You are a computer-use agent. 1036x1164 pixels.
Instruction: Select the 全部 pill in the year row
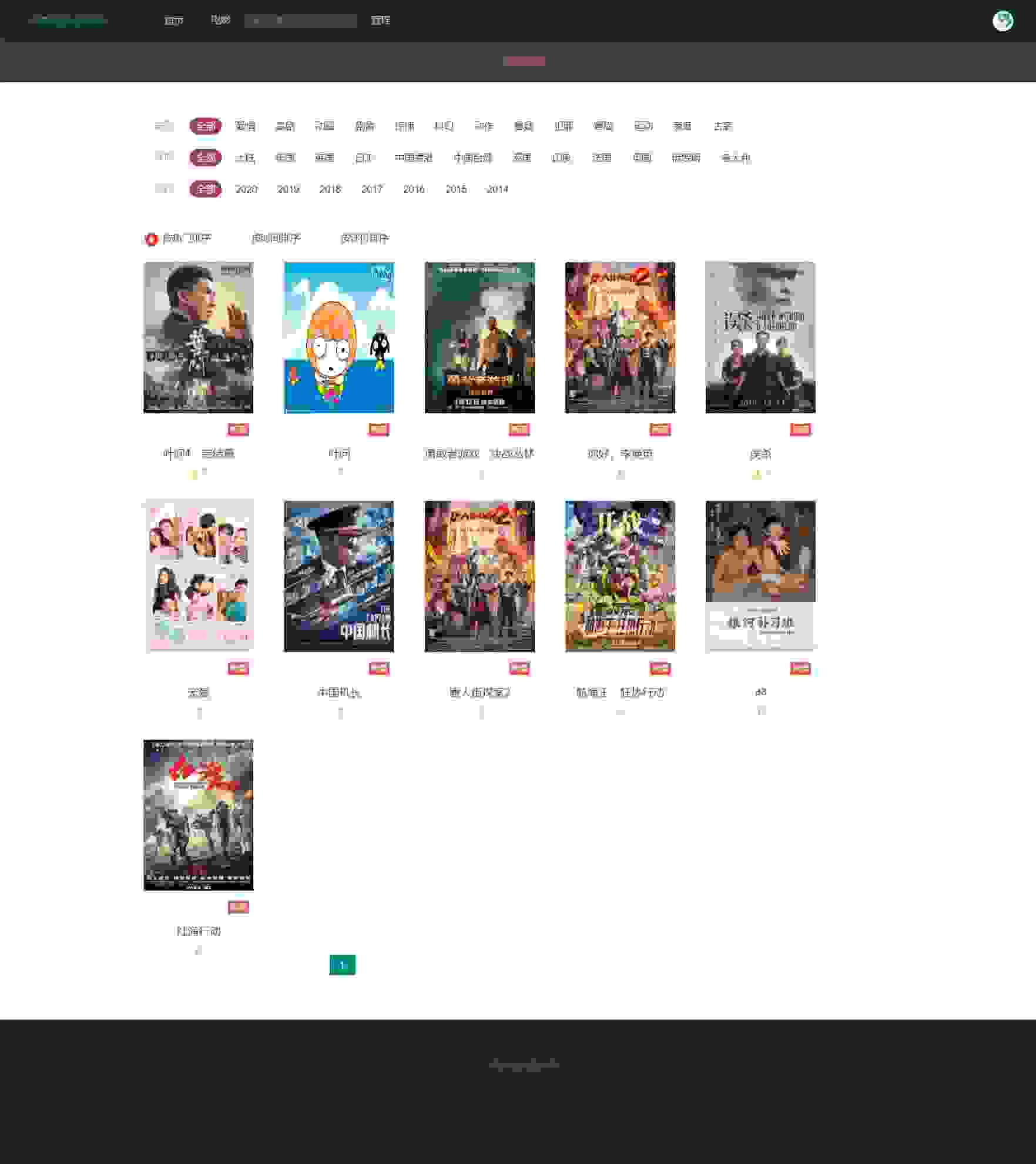205,189
